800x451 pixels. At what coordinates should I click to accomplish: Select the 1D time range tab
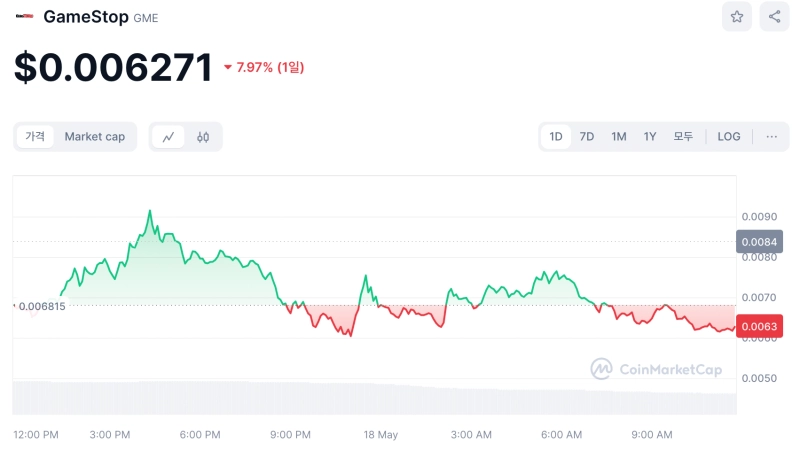pyautogui.click(x=556, y=137)
